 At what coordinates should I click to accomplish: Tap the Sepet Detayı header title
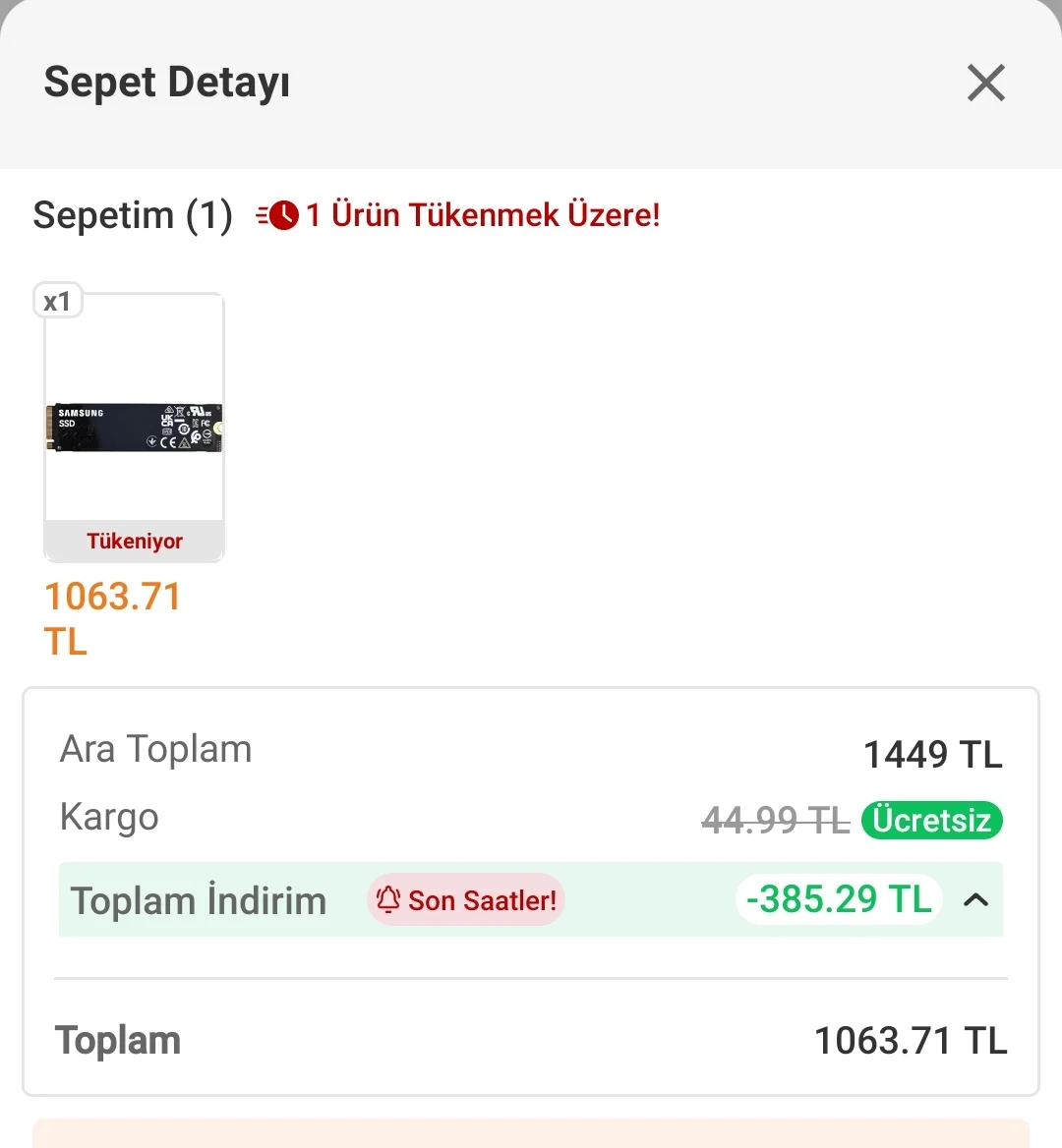[x=167, y=83]
